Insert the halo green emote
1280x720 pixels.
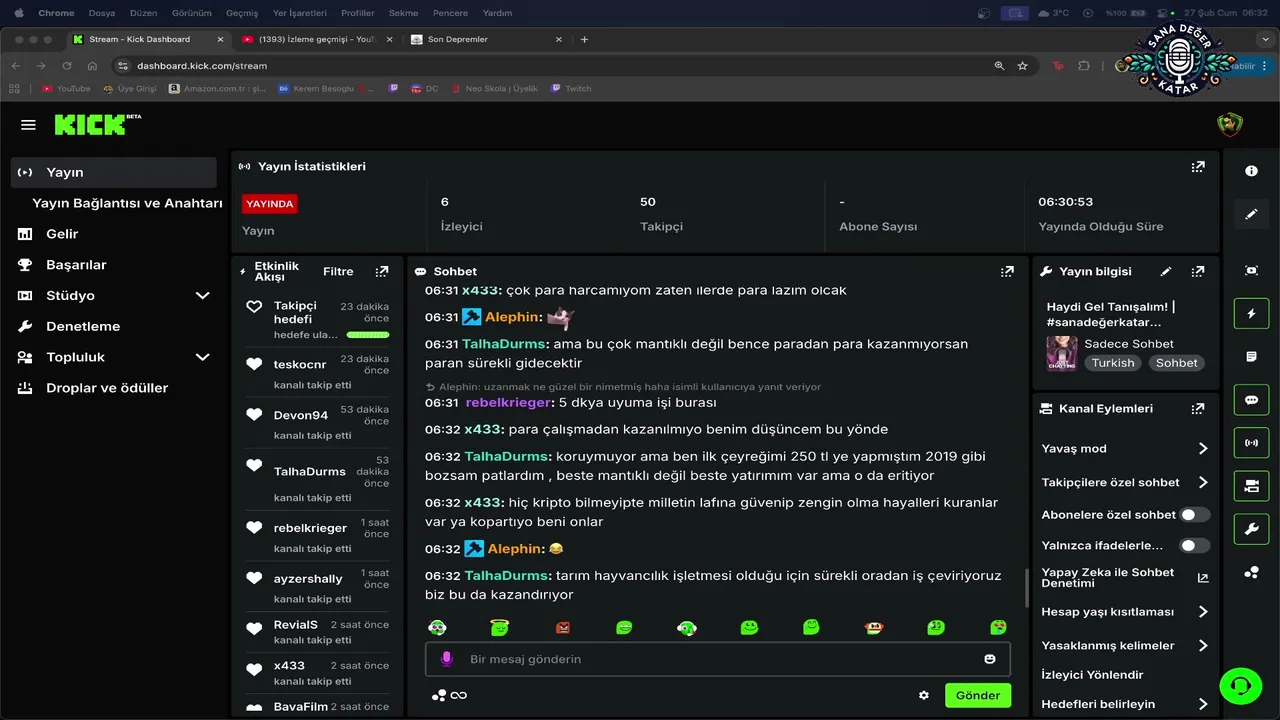499,627
